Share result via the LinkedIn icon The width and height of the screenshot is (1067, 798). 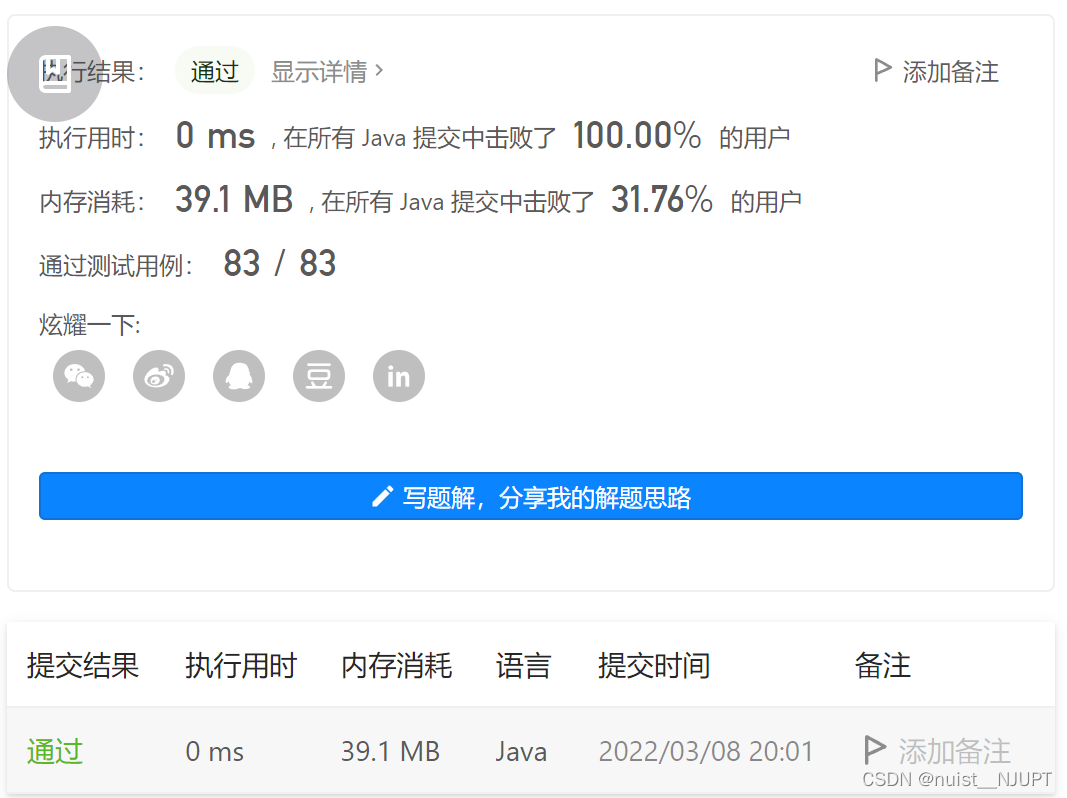click(x=398, y=376)
